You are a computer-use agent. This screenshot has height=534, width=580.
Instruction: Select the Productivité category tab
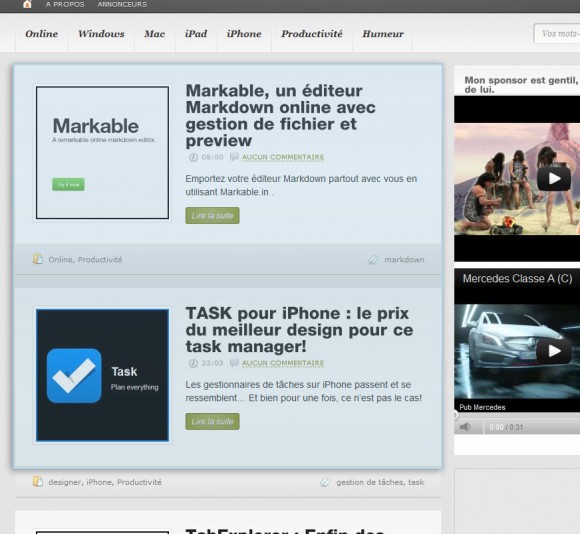click(312, 34)
